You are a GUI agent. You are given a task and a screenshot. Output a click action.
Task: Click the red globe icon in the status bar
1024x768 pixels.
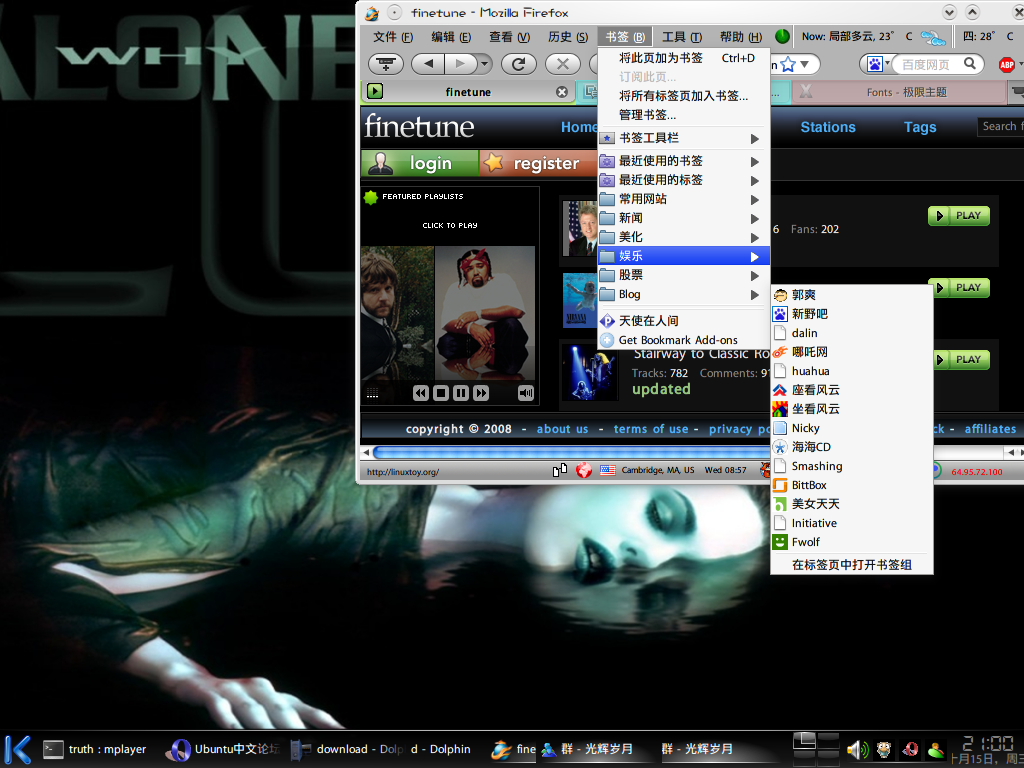click(584, 470)
